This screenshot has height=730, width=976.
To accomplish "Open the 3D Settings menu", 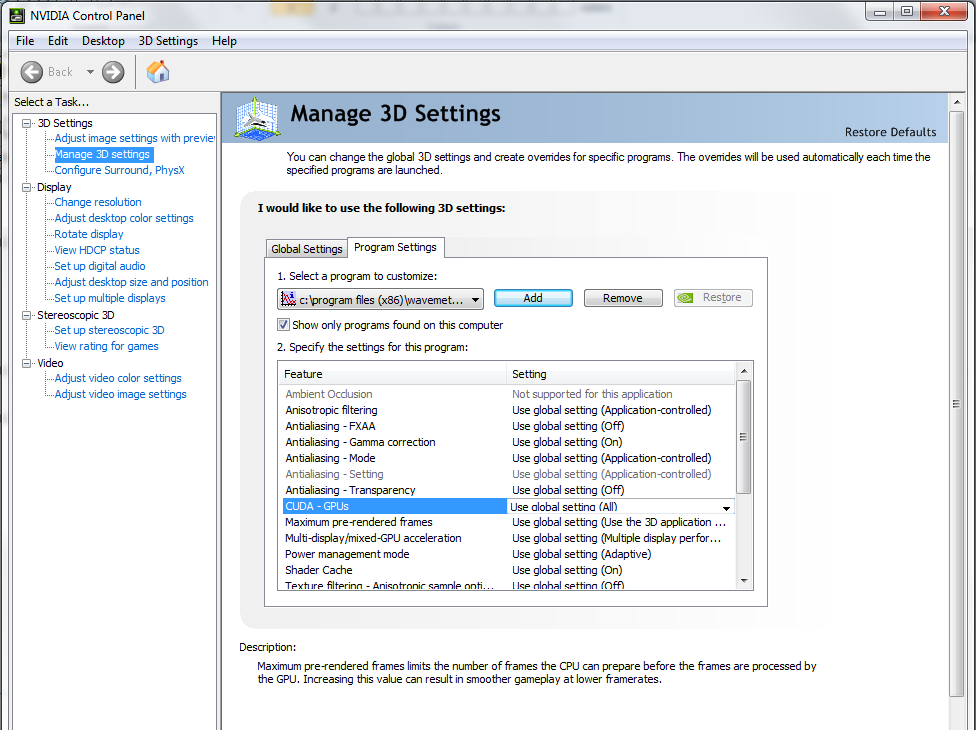I will pyautogui.click(x=168, y=41).
